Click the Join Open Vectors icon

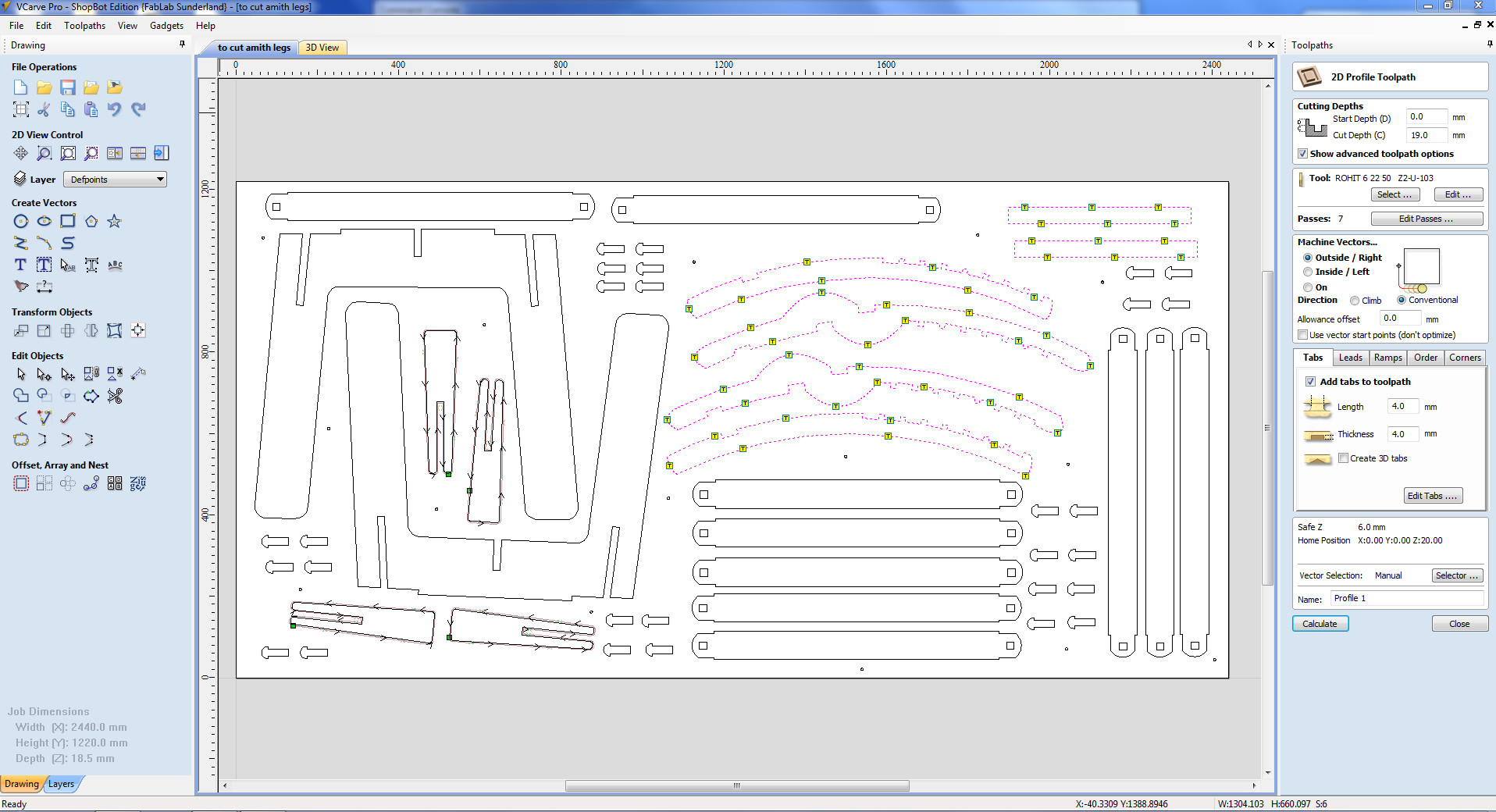21,440
